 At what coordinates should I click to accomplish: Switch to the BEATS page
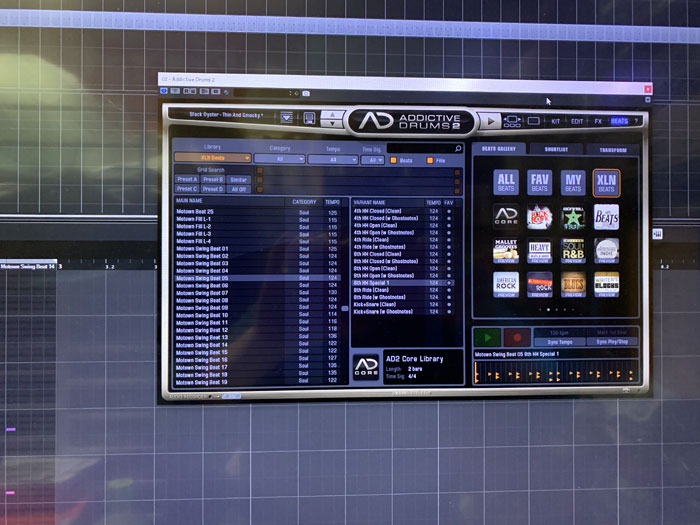619,121
